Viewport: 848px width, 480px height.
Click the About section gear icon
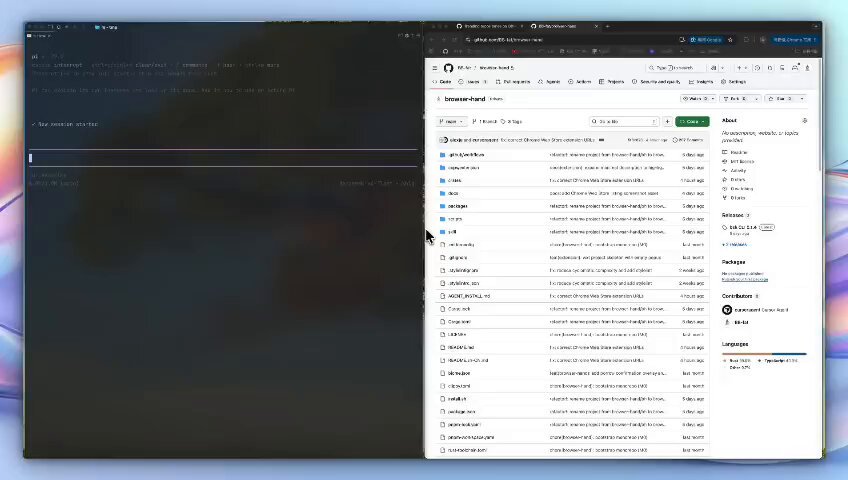click(805, 121)
